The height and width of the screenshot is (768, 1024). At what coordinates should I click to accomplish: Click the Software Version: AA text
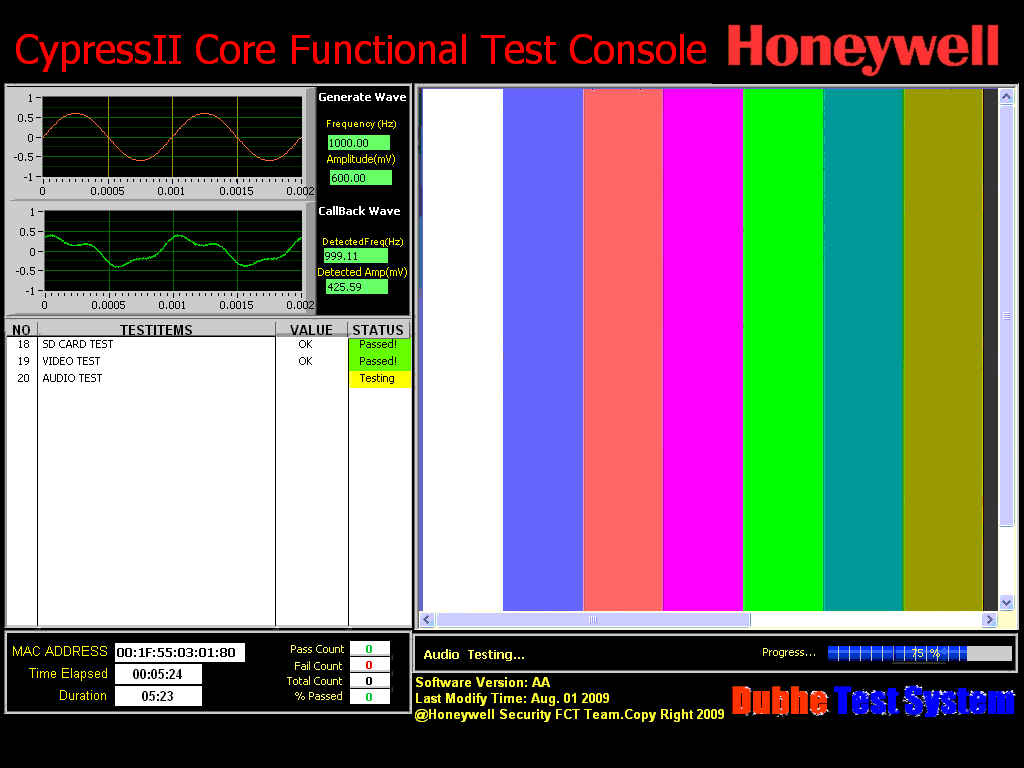coord(483,682)
